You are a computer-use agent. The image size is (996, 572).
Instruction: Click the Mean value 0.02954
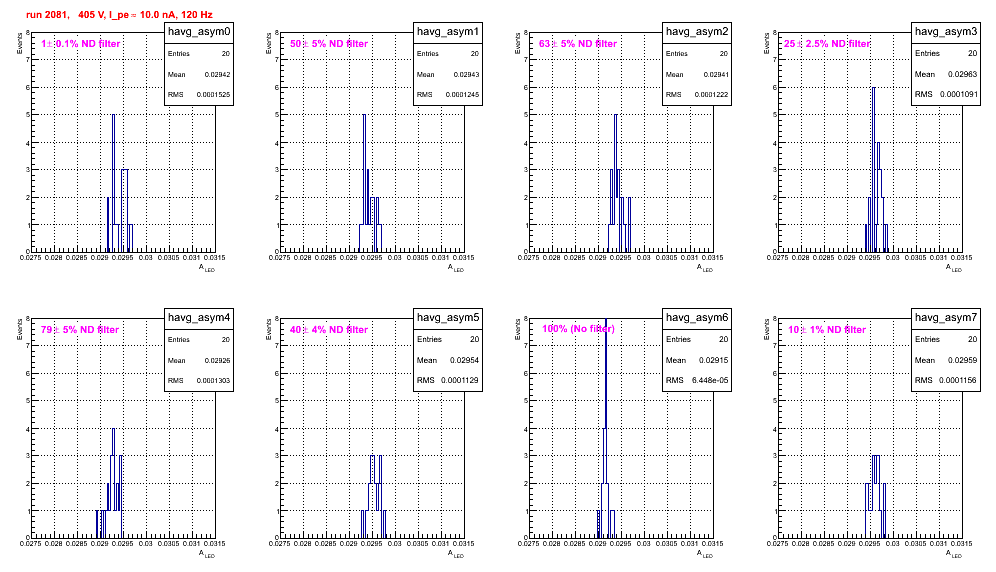tap(464, 360)
